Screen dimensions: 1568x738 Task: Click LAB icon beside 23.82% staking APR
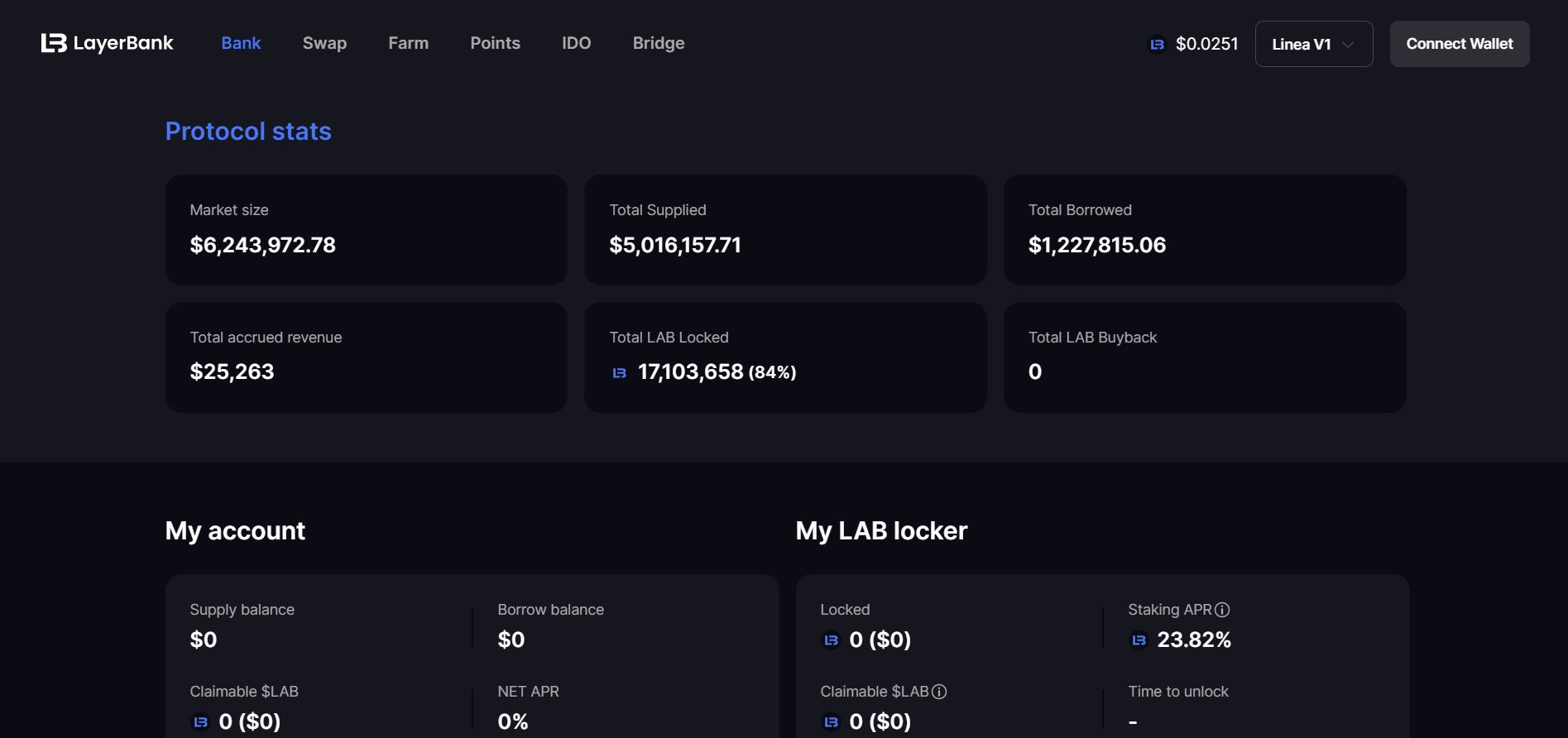(x=1139, y=640)
